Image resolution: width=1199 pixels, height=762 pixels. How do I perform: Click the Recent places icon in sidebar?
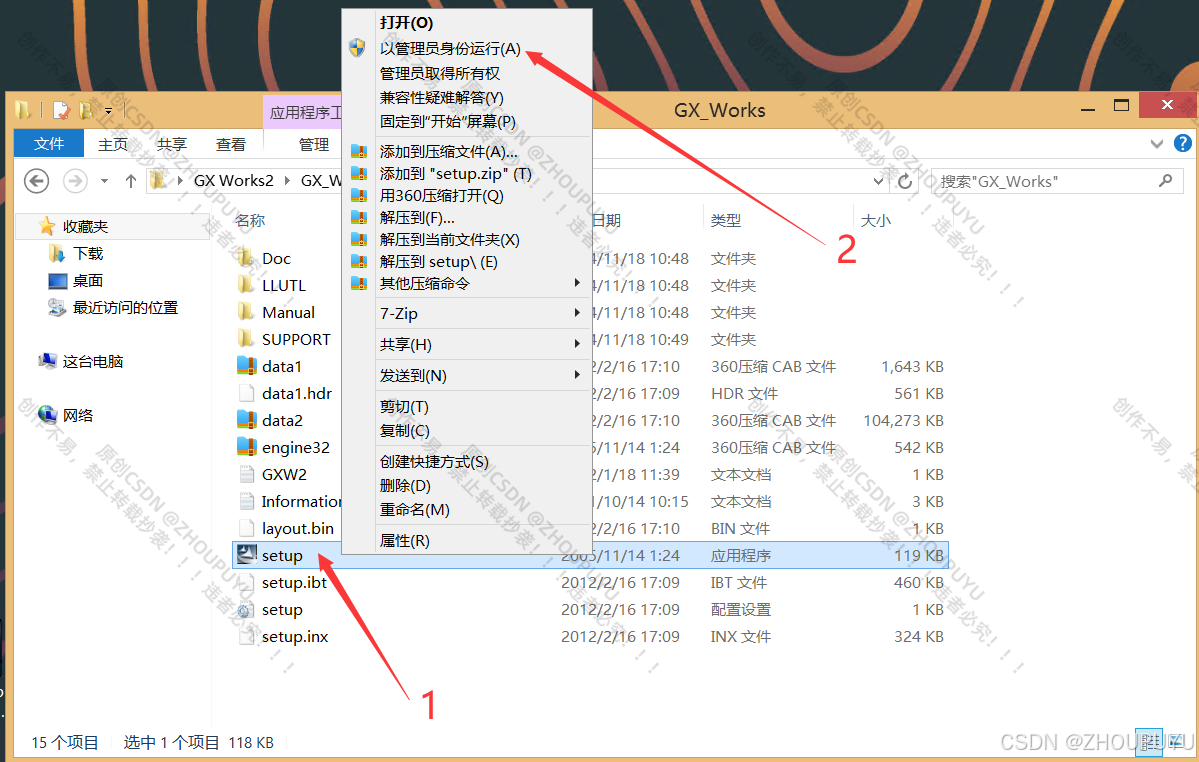click(57, 307)
